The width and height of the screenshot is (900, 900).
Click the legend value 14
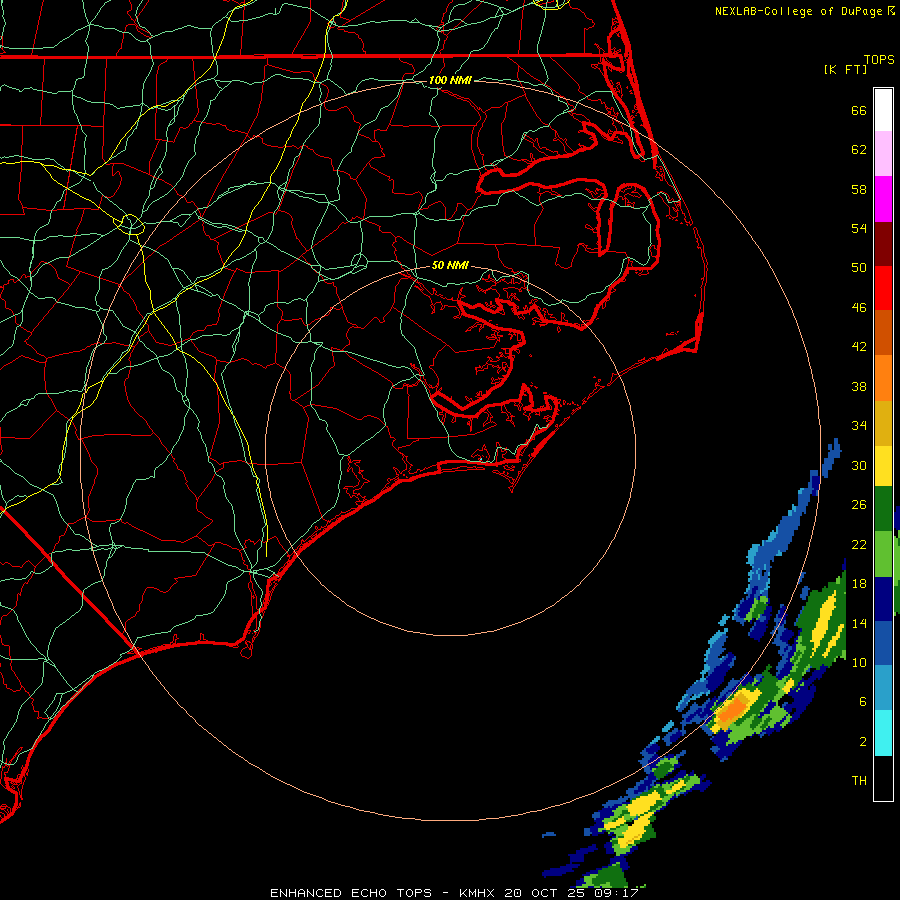tap(859, 623)
